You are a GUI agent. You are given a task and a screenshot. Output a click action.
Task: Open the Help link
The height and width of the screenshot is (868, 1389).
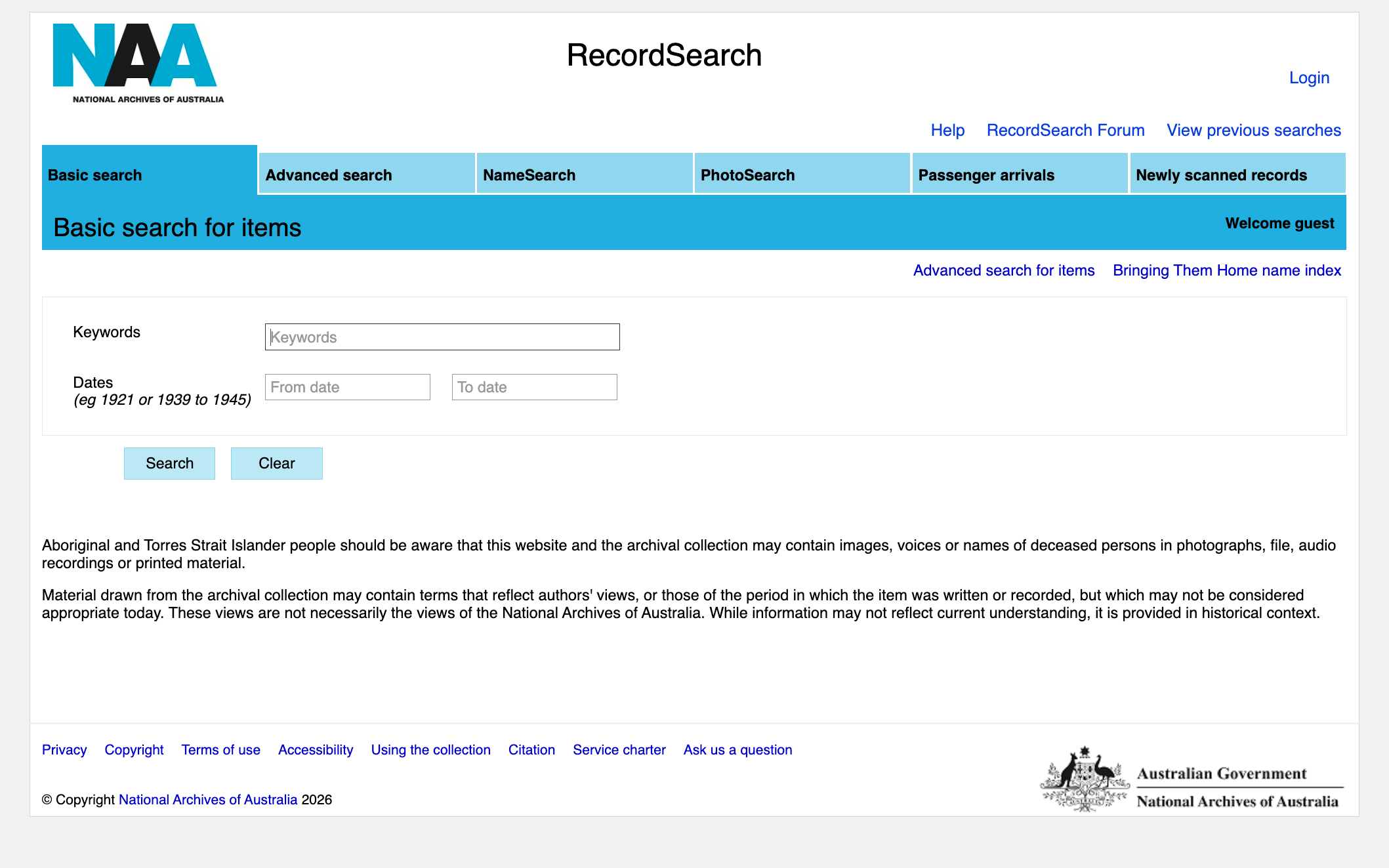click(x=947, y=130)
